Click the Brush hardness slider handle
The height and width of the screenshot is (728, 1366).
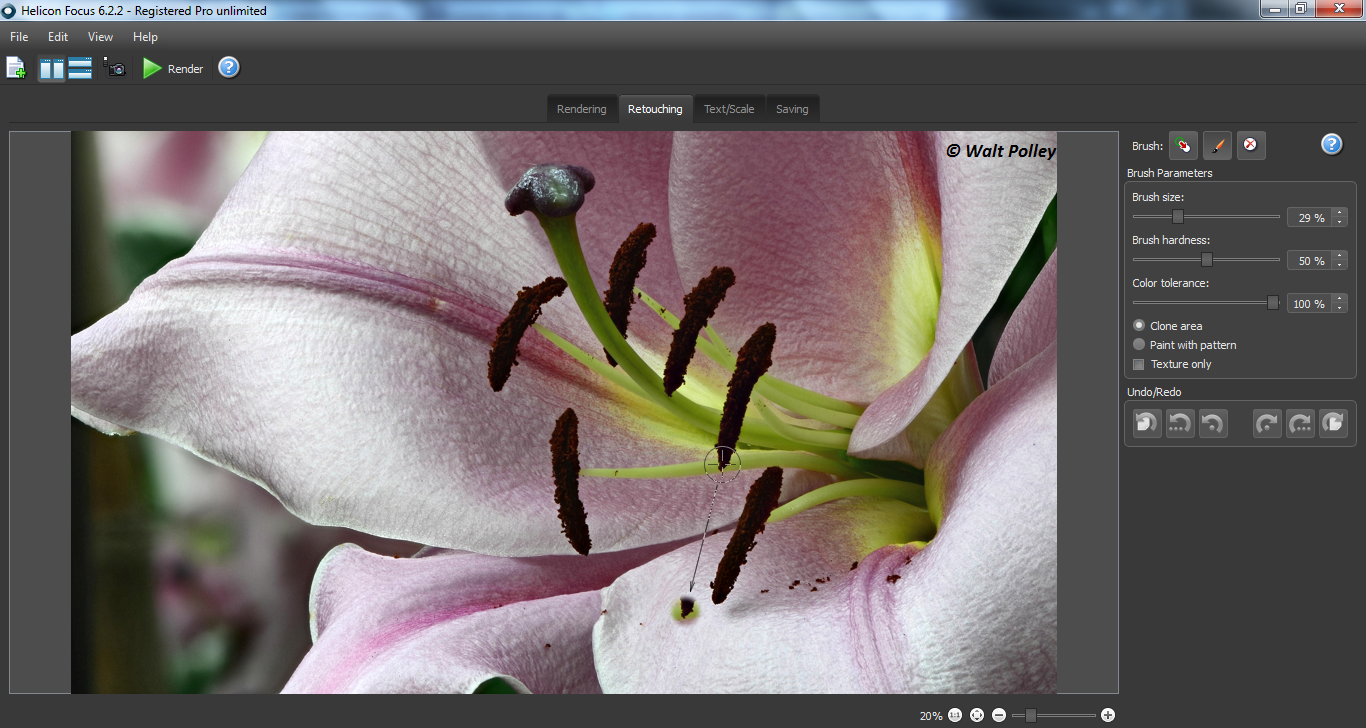[x=1207, y=259]
